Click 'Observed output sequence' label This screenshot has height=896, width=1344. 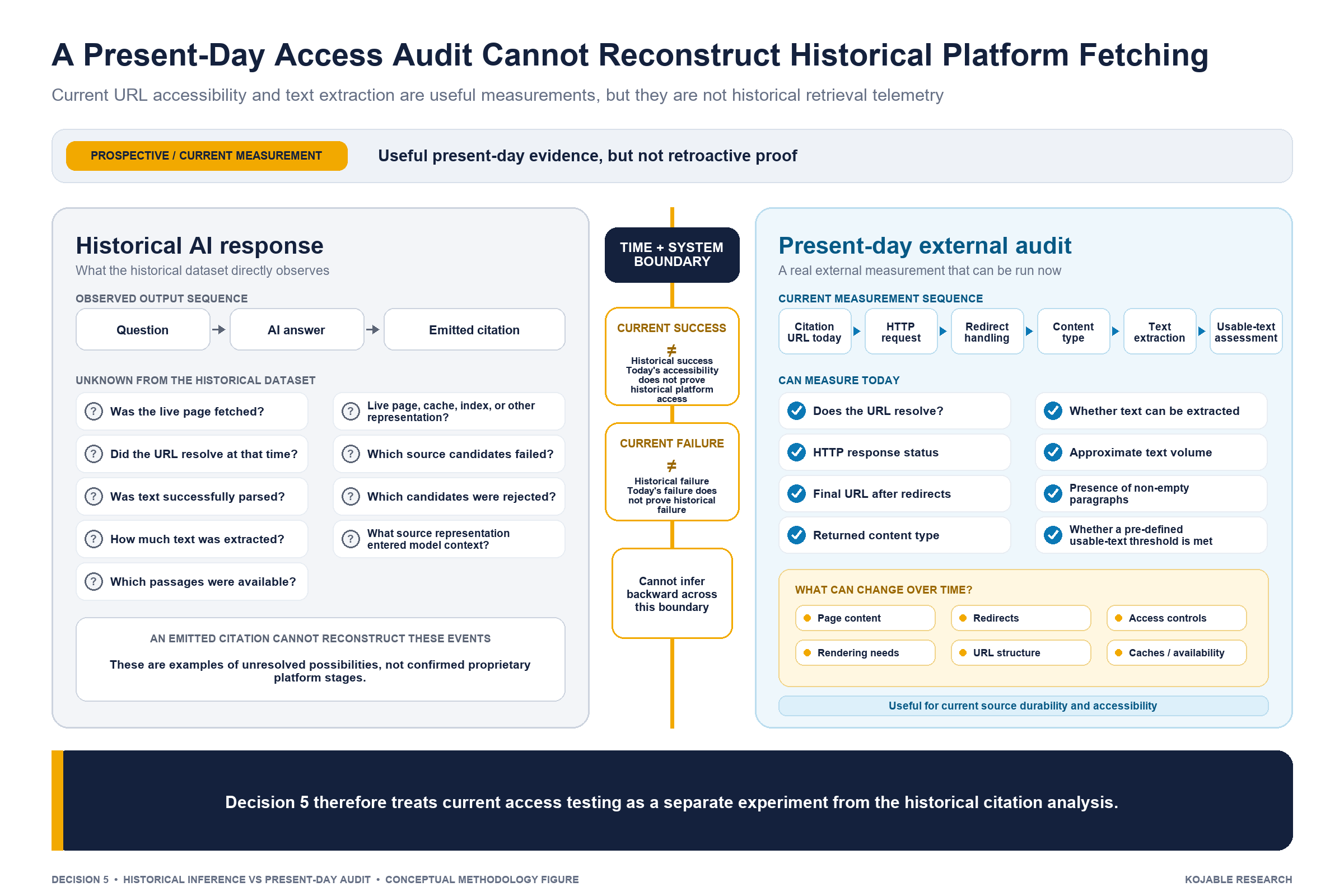pos(162,299)
